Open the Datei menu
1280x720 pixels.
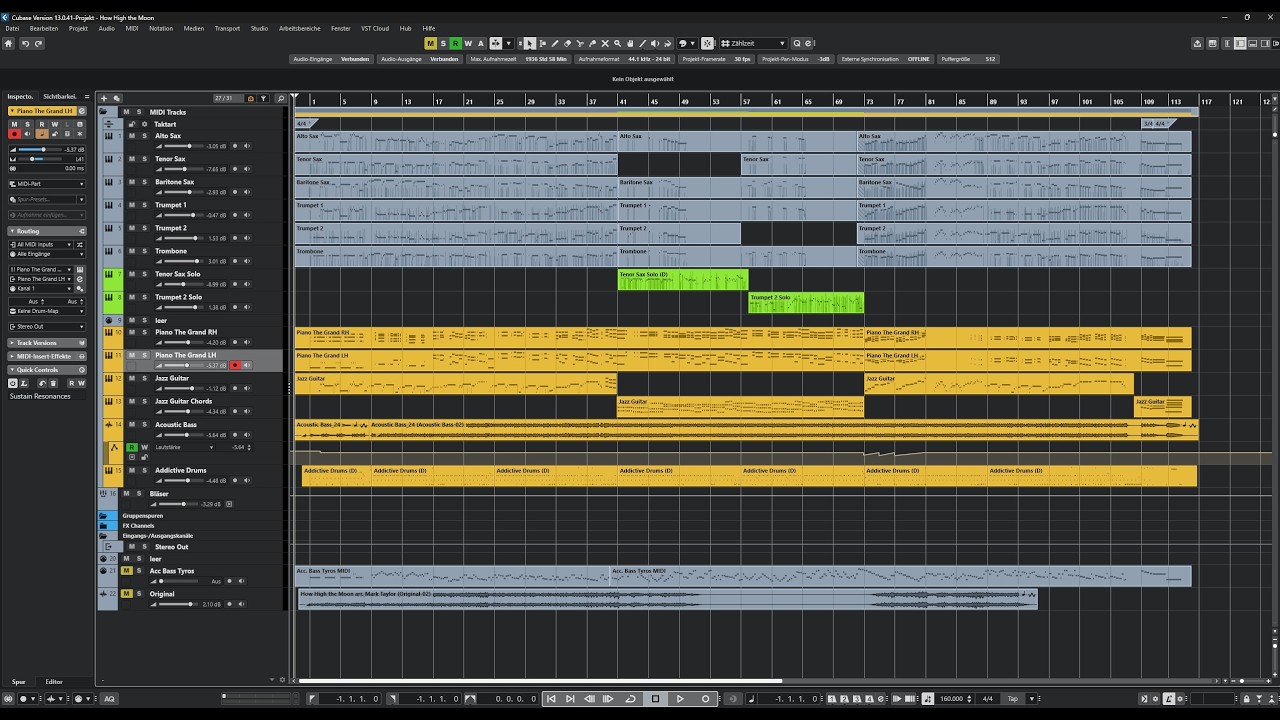point(12,28)
